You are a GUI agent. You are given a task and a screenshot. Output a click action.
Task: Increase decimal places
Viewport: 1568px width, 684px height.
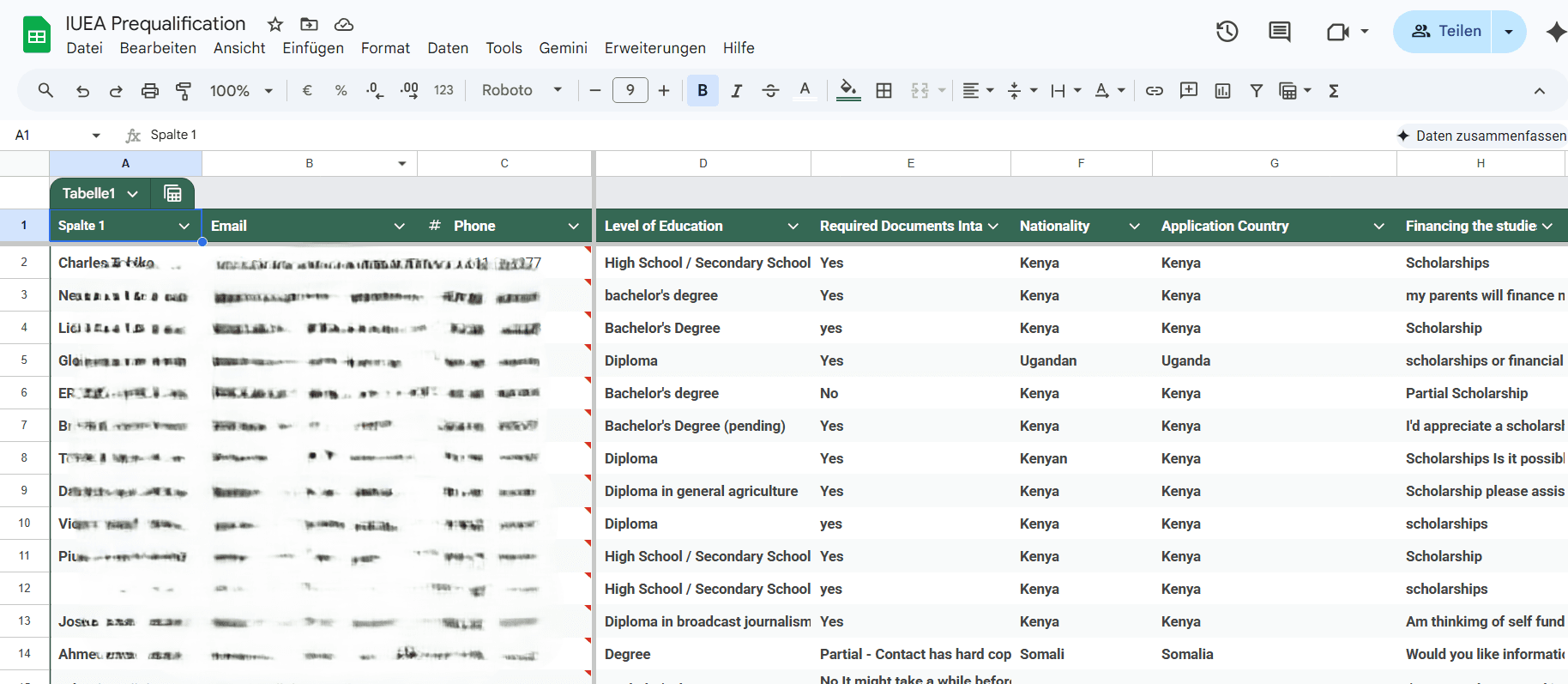coord(409,90)
